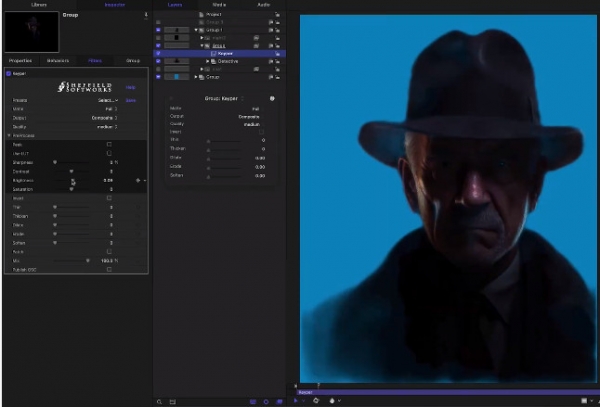
Task: Open the Presets Select dropdown
Action: (x=108, y=100)
